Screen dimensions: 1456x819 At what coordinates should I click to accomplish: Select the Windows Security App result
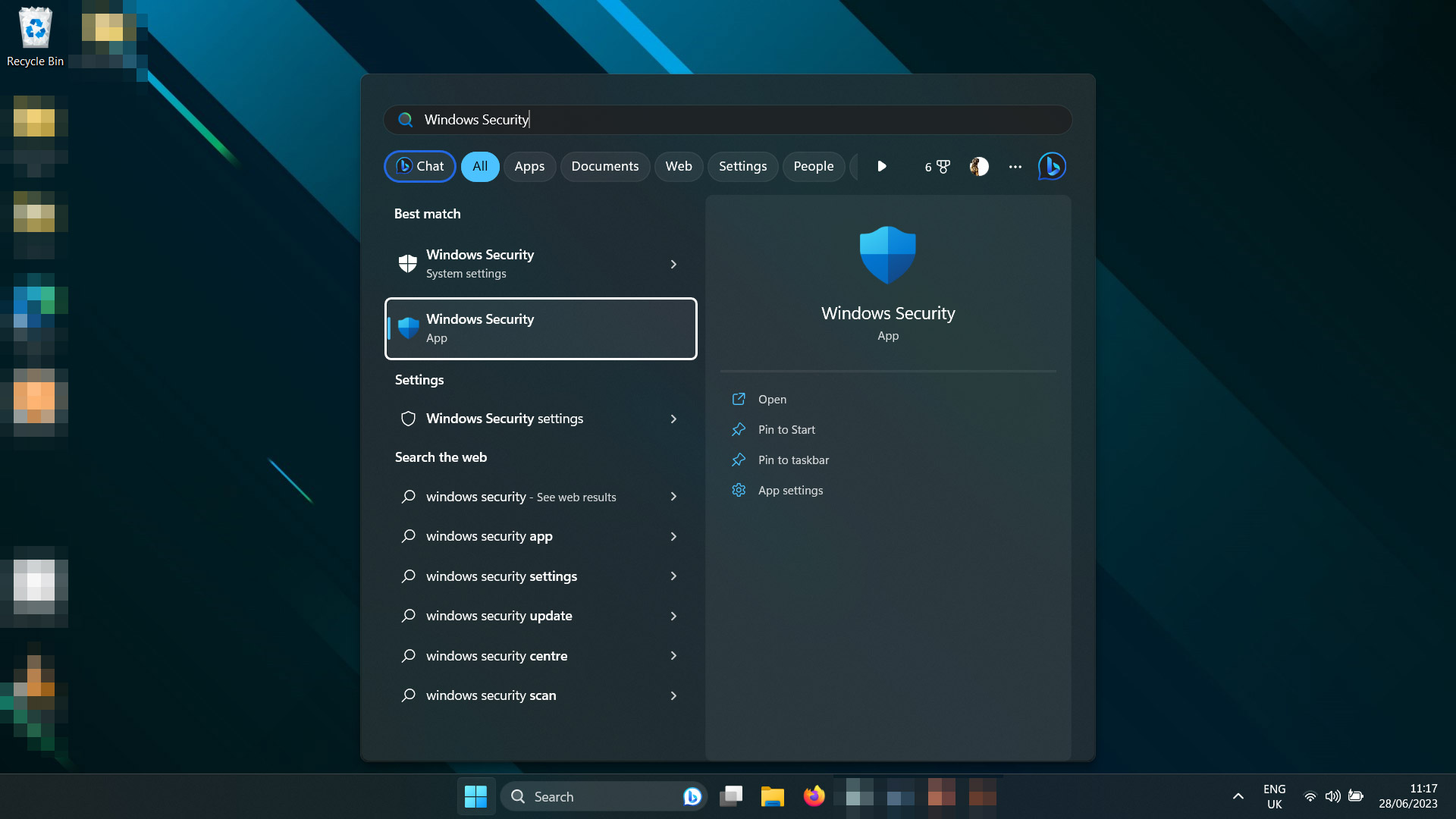(541, 328)
